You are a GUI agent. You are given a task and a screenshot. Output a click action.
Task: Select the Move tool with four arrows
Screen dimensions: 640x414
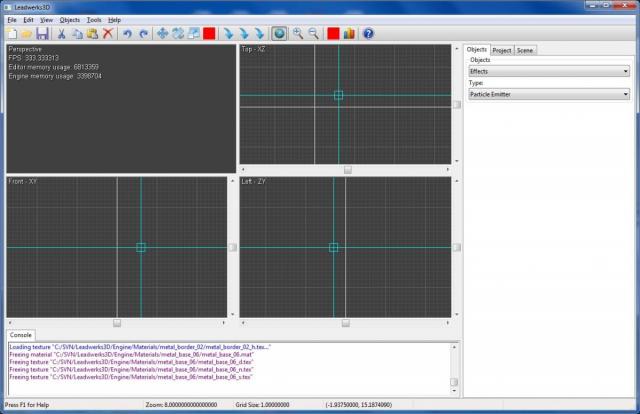click(x=163, y=33)
